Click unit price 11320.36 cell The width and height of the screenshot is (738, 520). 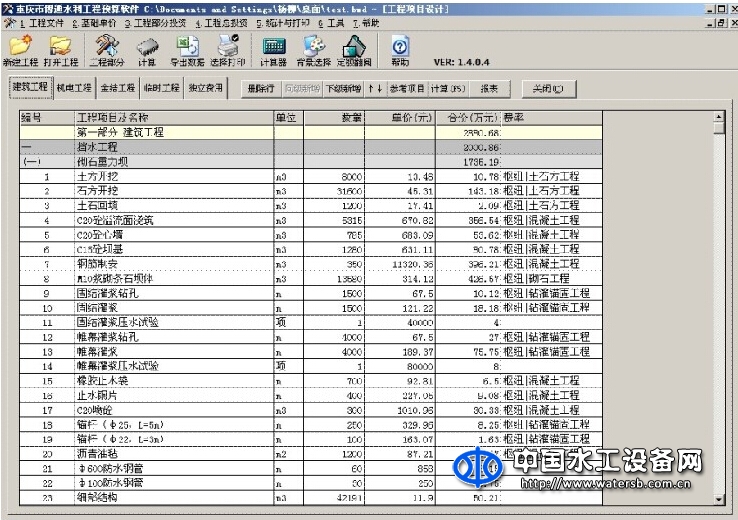tap(400, 264)
